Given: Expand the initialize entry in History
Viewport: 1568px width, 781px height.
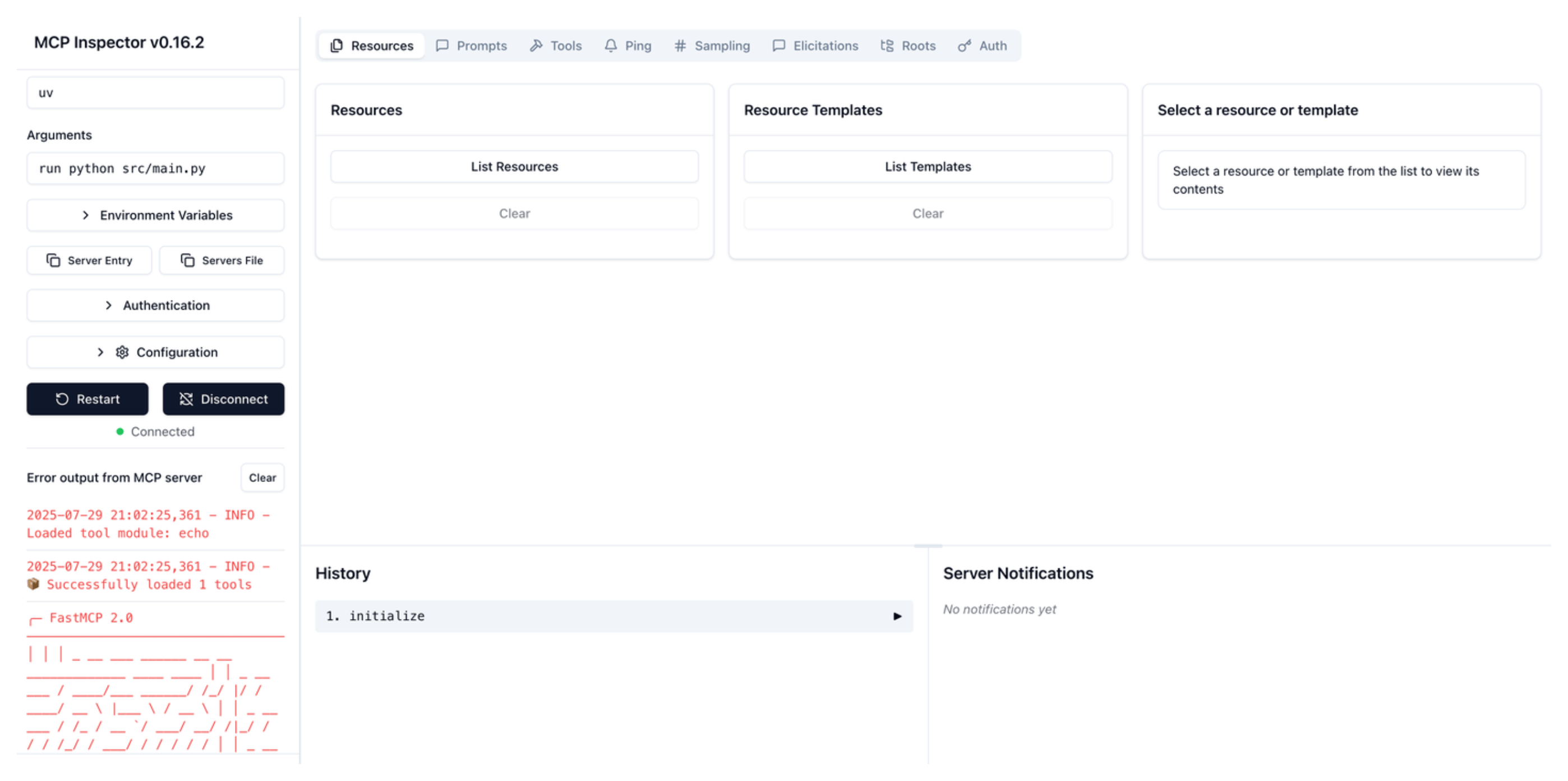Looking at the screenshot, I should [x=897, y=616].
